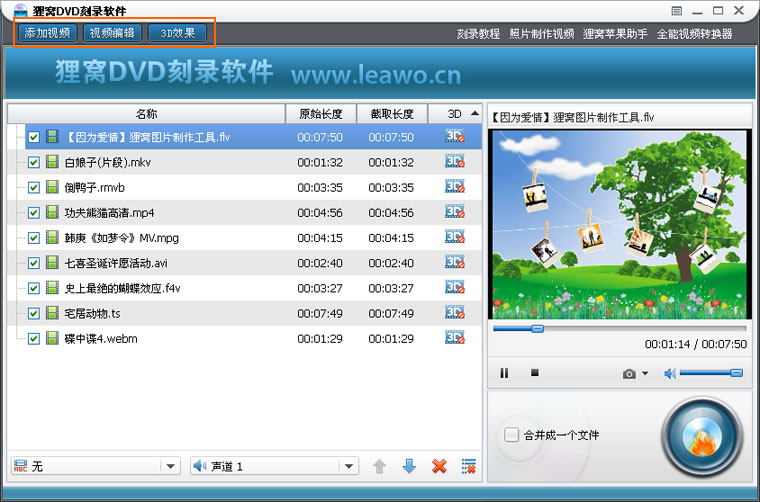This screenshot has width=760, height=502.
Task: Open the 狸窝苹果助手 link
Action: 615,34
